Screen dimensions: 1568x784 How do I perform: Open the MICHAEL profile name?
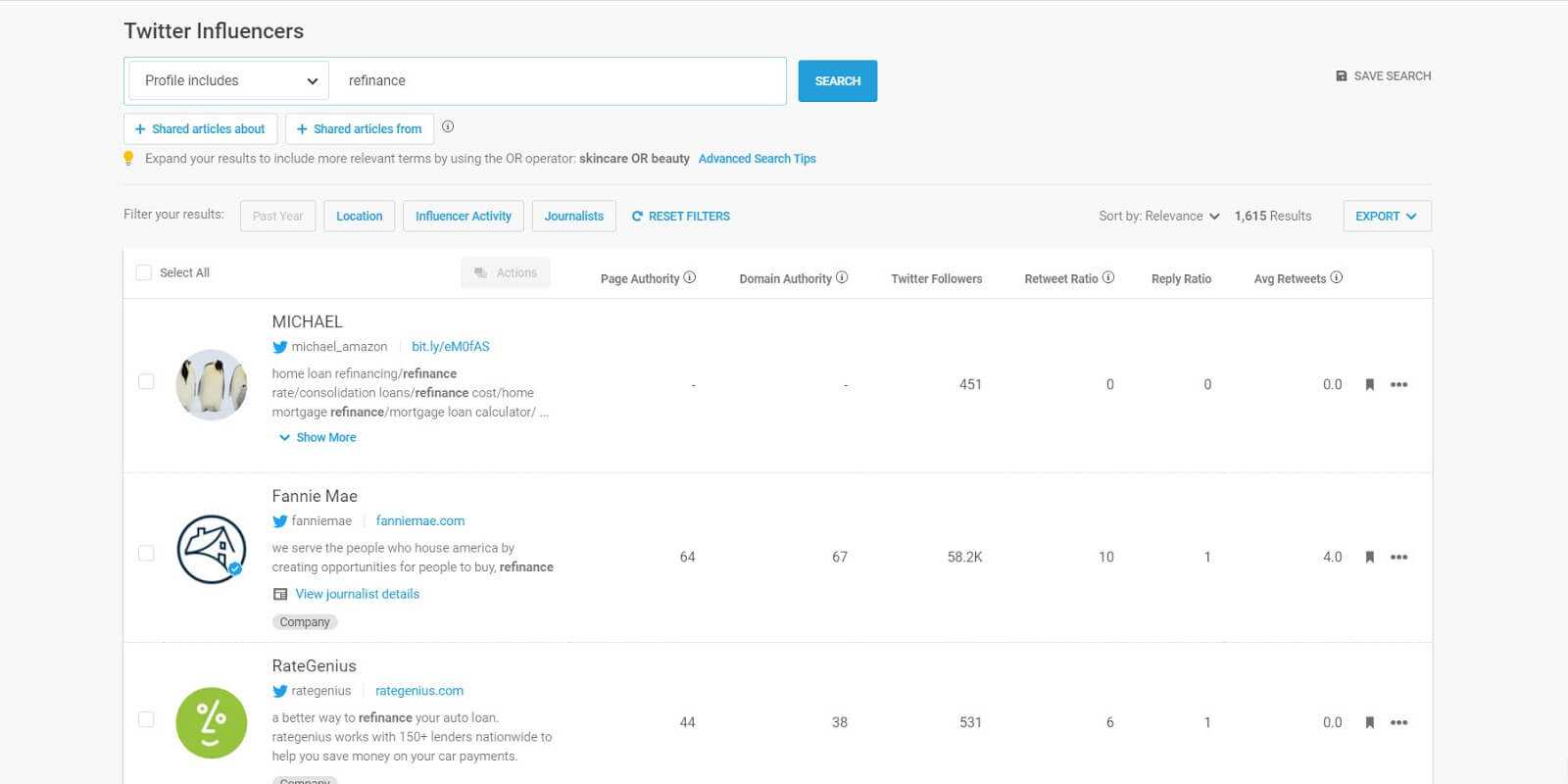click(308, 321)
